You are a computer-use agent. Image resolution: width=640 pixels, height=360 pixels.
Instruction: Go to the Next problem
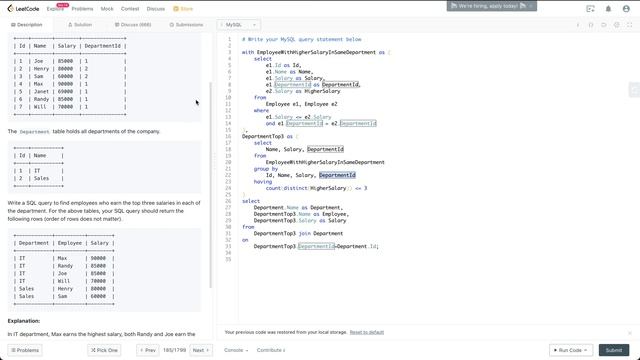201,350
